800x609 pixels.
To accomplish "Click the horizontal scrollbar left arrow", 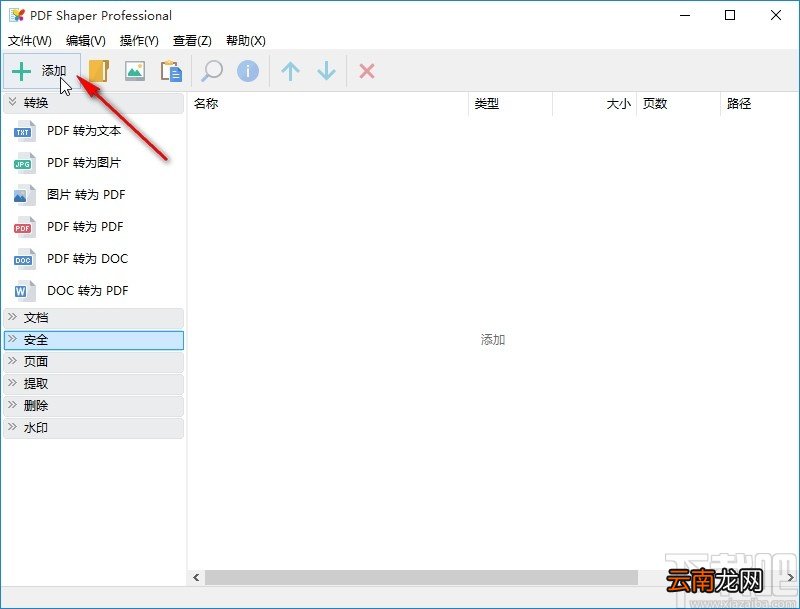I will click(196, 577).
